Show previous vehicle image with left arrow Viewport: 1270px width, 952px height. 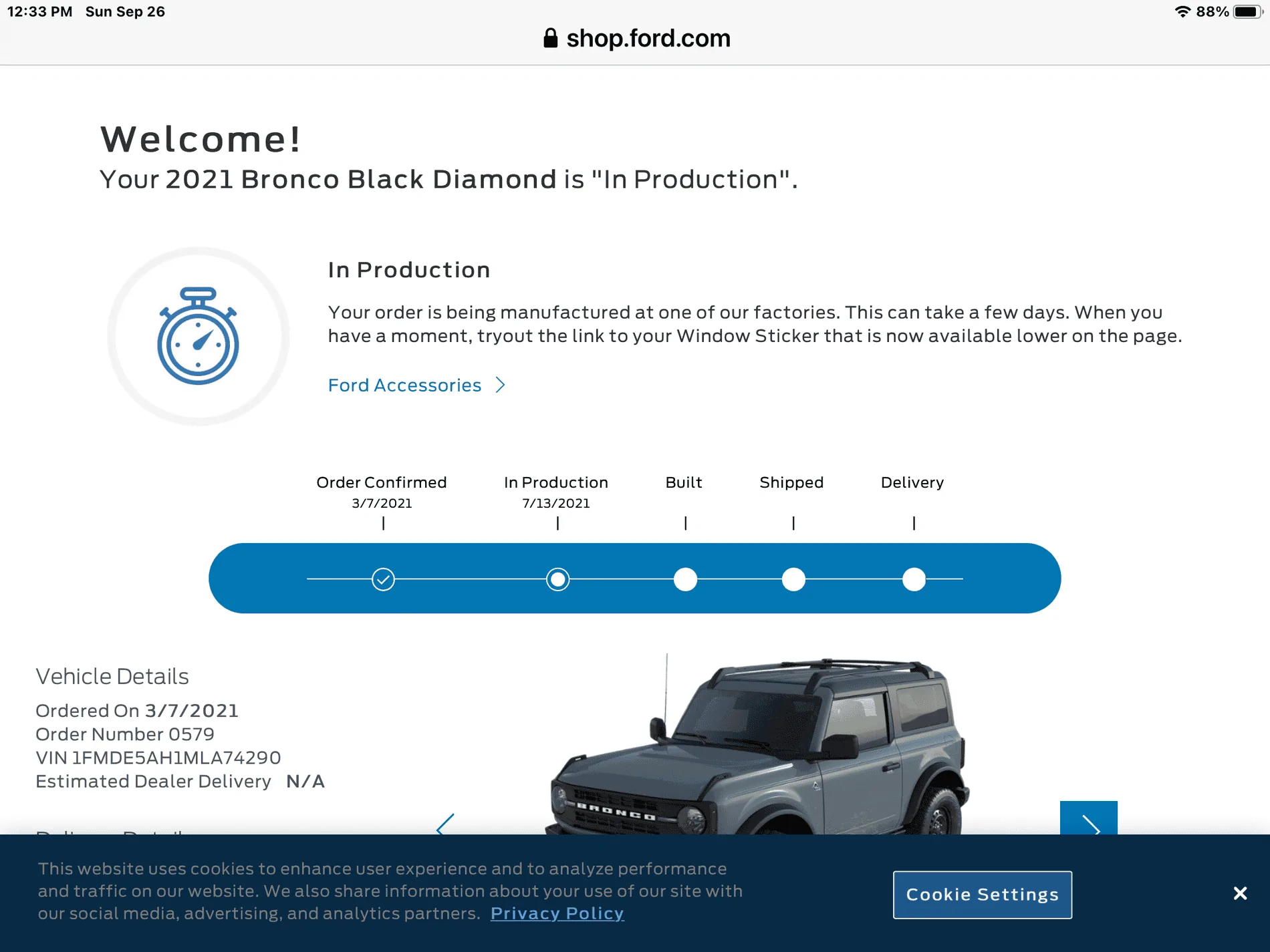(445, 824)
